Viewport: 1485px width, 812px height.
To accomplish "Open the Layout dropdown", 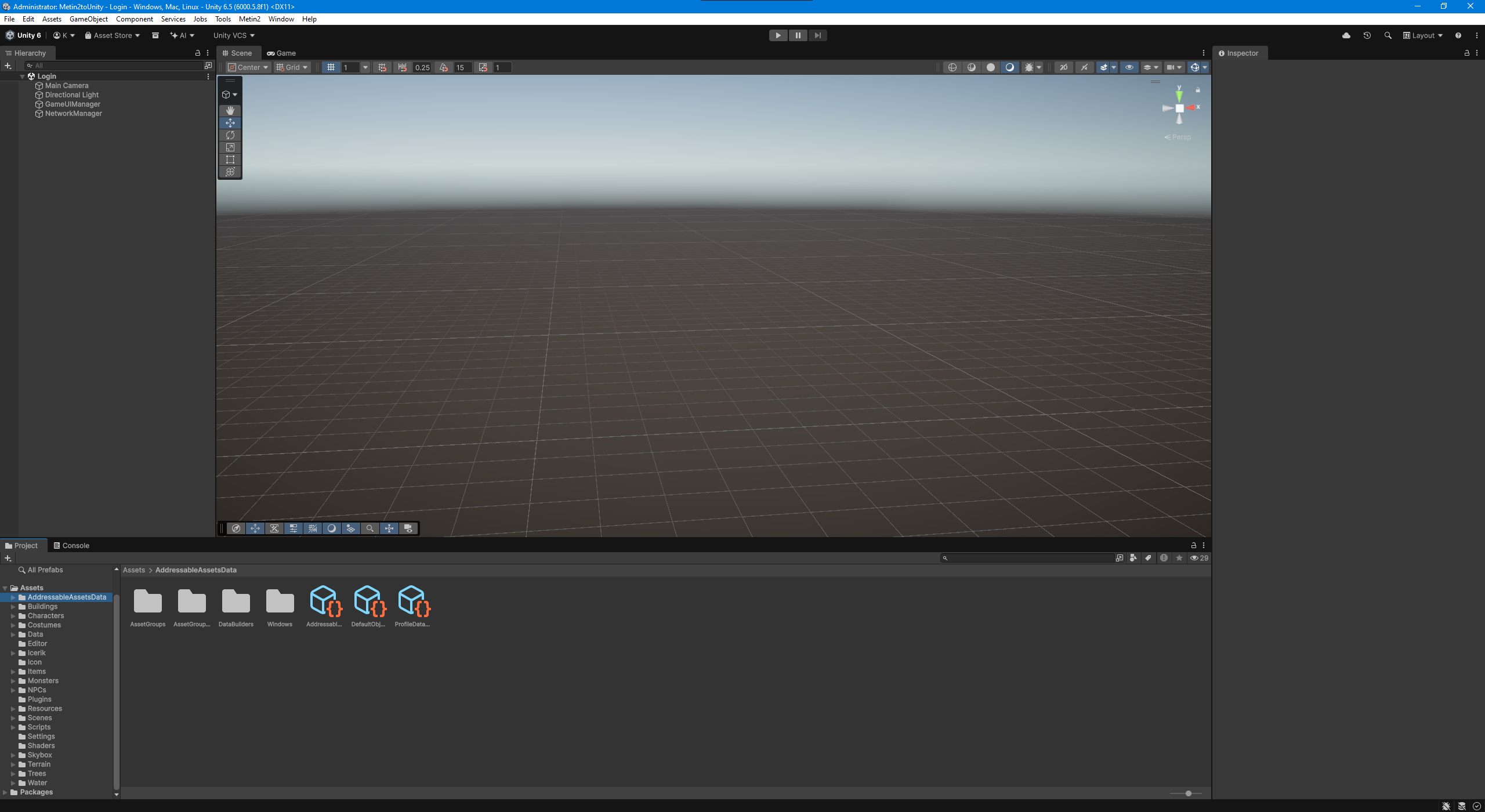I will coord(1422,35).
